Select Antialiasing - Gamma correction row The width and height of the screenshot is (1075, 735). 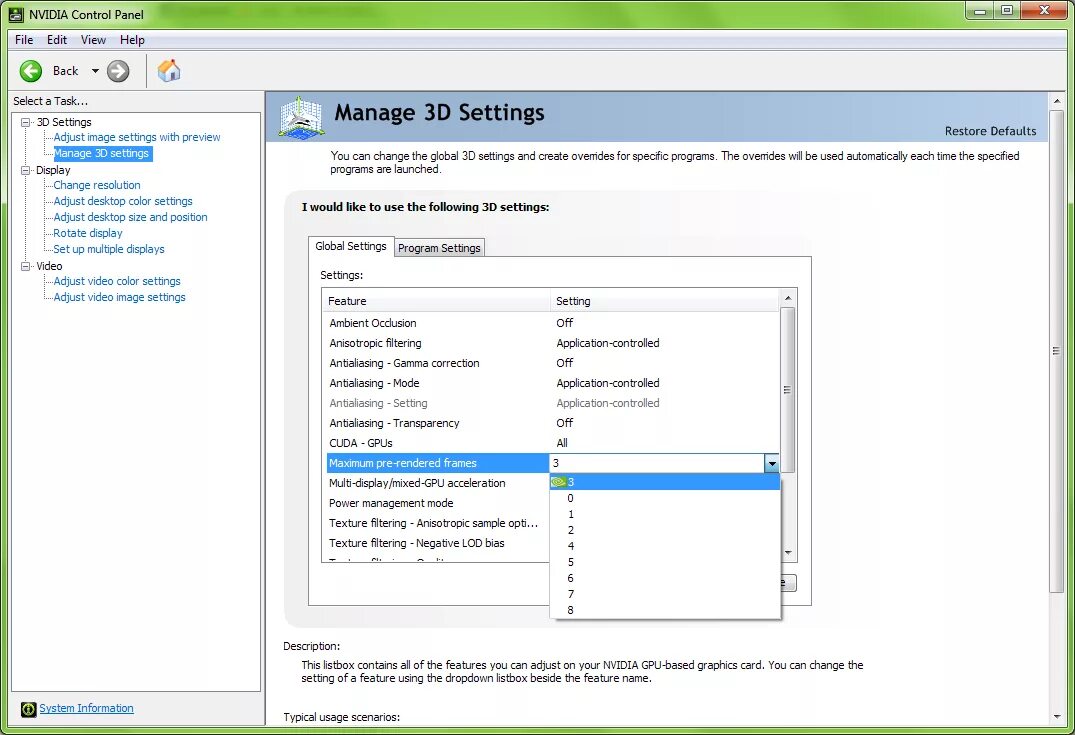click(x=552, y=363)
